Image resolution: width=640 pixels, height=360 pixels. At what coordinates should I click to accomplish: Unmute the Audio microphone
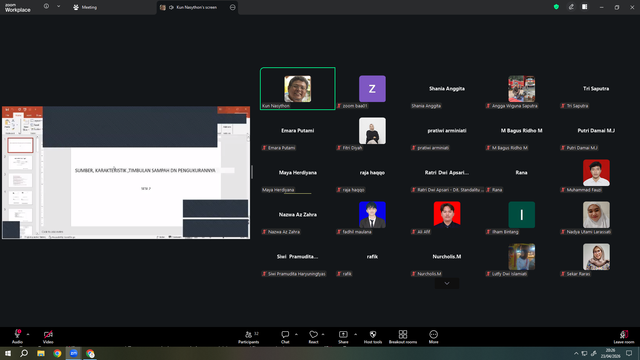click(x=17, y=336)
